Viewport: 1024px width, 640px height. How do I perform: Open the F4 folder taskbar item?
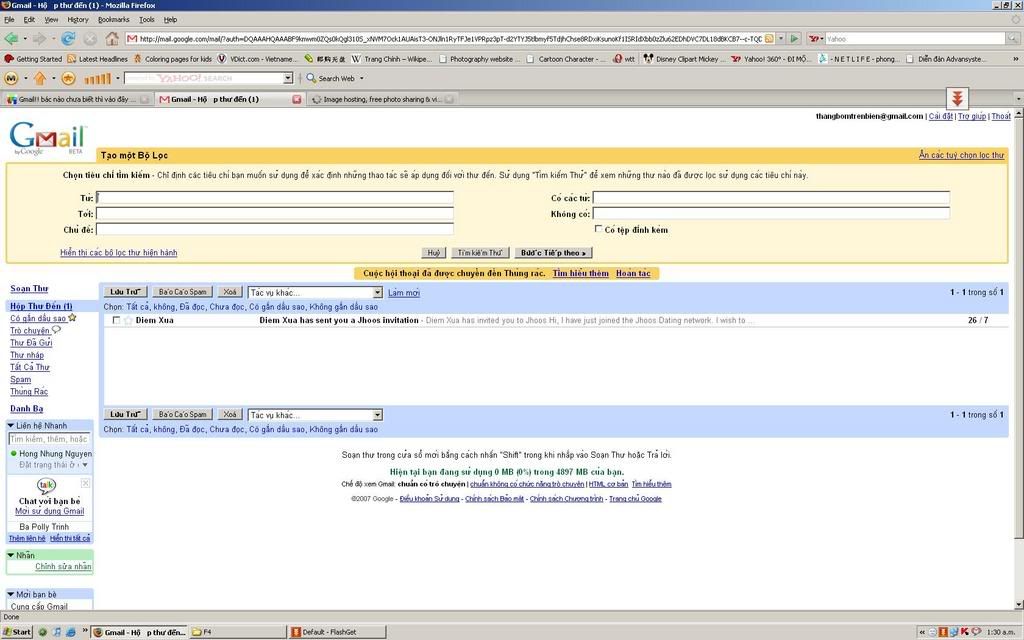pos(238,632)
